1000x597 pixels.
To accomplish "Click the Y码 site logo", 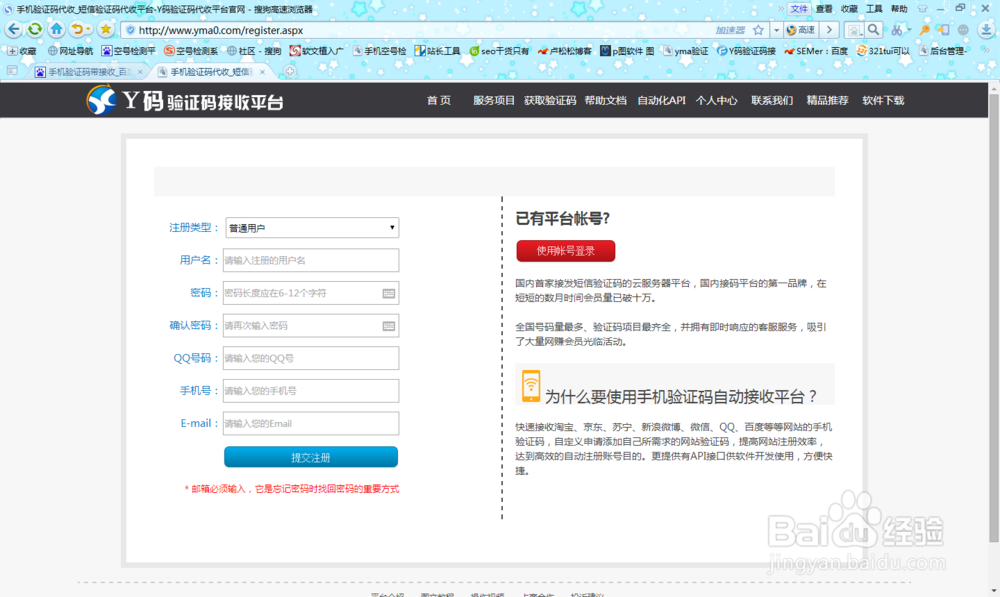I will point(185,100).
